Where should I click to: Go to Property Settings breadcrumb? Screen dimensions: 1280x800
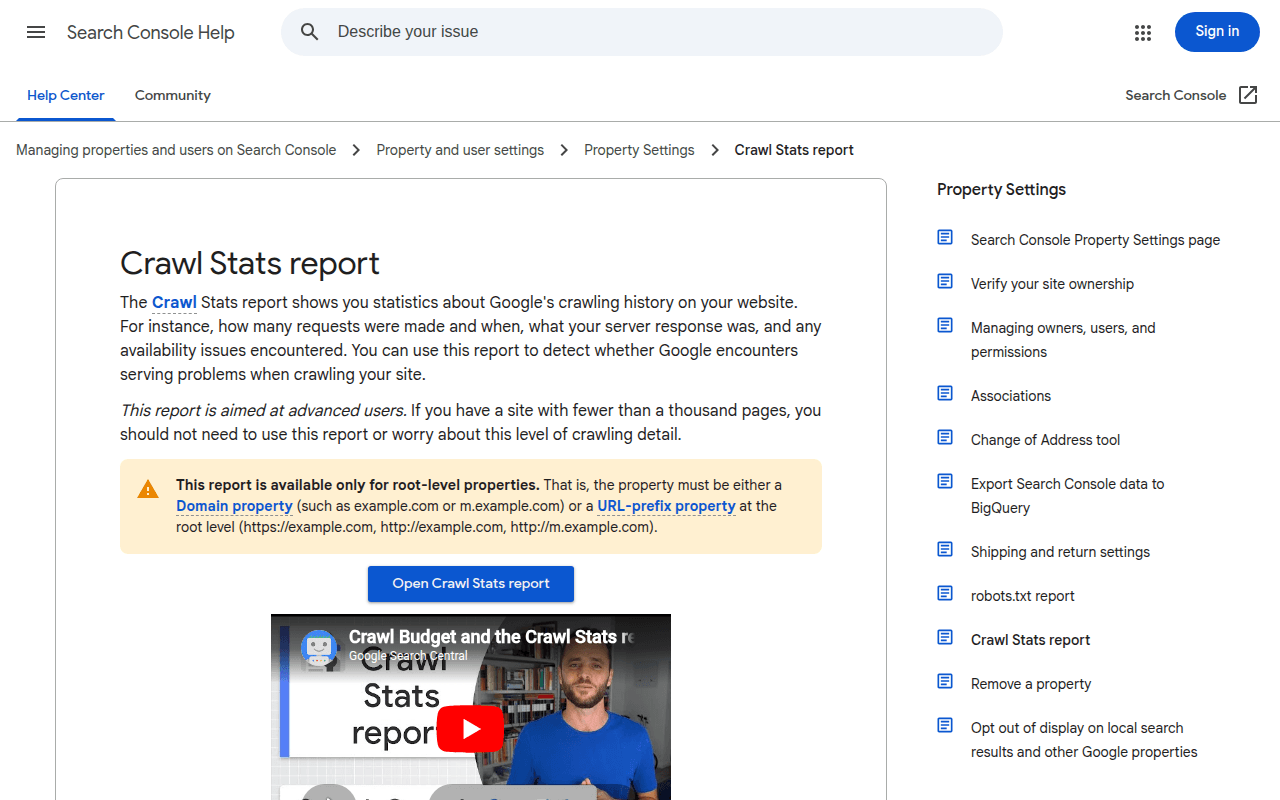pos(639,150)
